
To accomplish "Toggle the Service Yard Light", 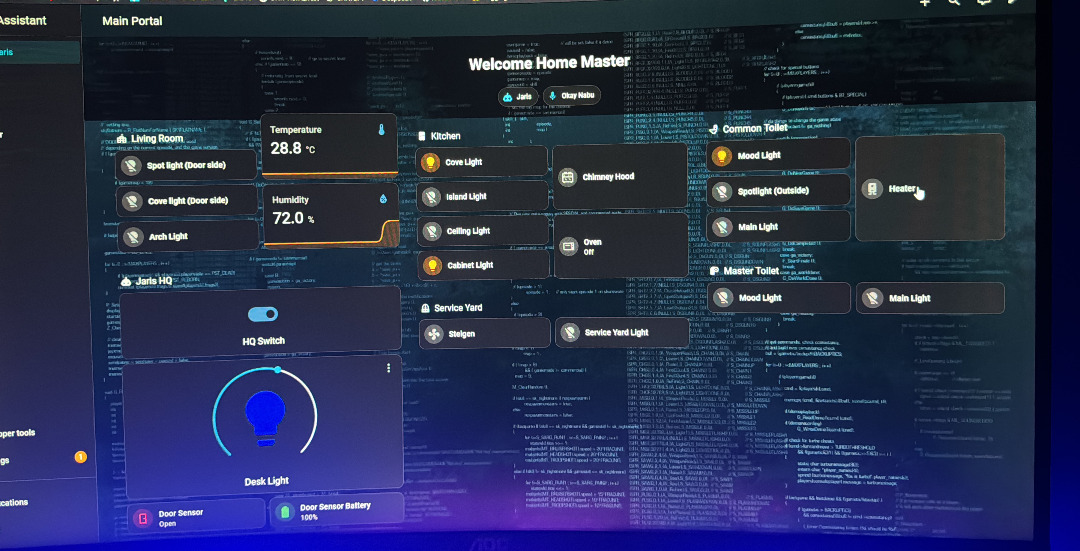I will [621, 333].
